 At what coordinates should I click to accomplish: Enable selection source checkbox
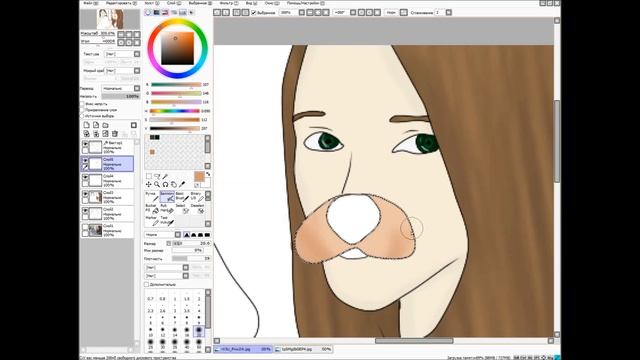coord(82,116)
